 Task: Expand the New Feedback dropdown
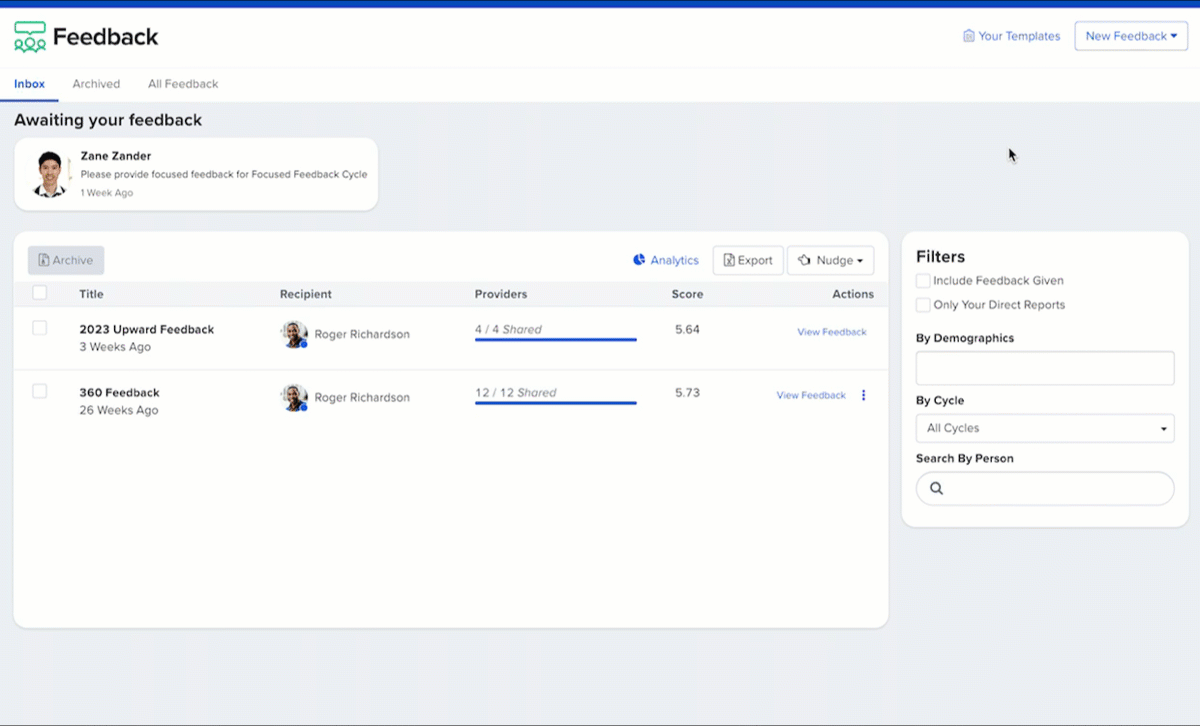click(1131, 36)
